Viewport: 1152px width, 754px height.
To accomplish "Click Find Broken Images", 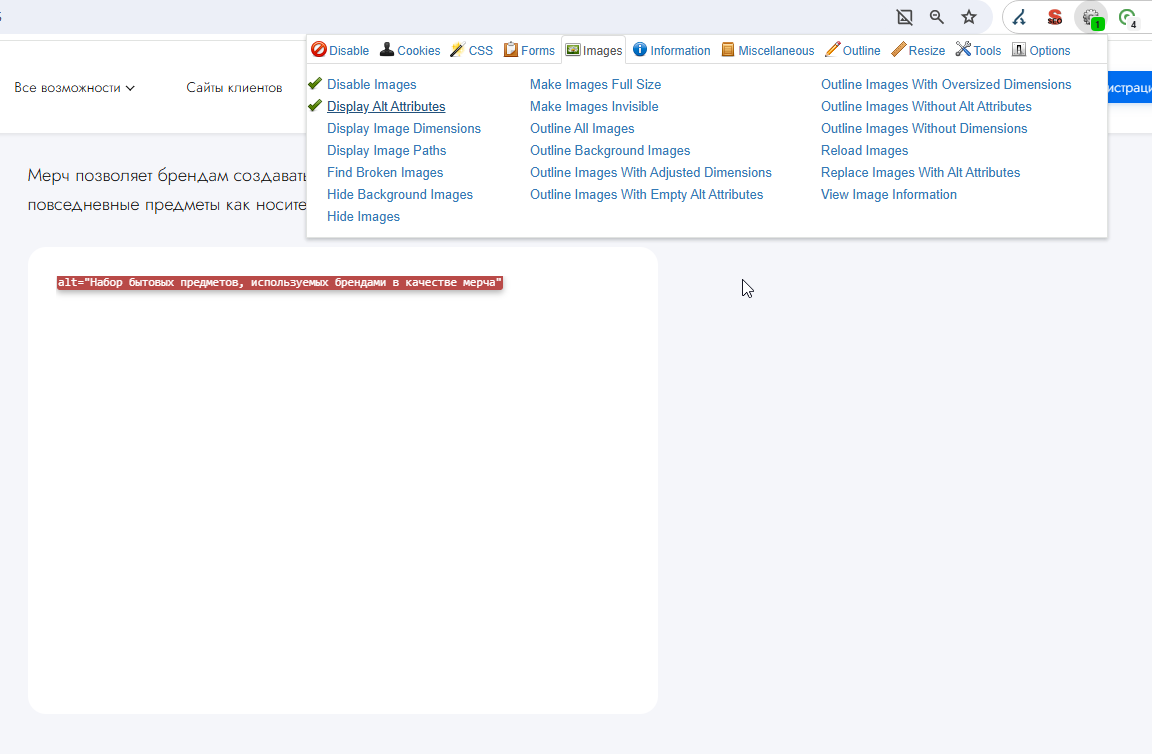I will 385,173.
